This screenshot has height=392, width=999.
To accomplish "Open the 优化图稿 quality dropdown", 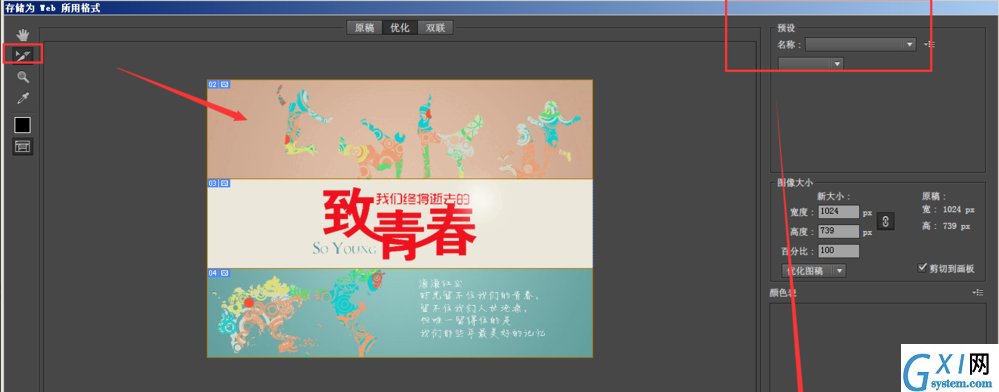I will (x=814, y=271).
